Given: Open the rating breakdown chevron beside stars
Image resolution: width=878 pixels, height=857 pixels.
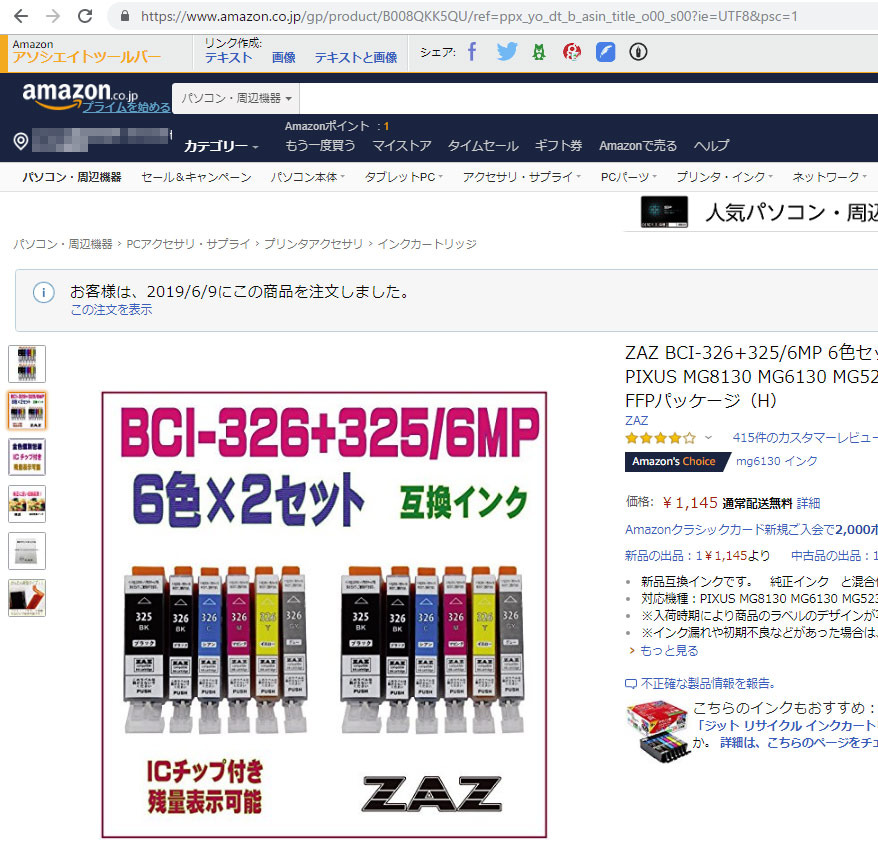Looking at the screenshot, I should coord(708,438).
